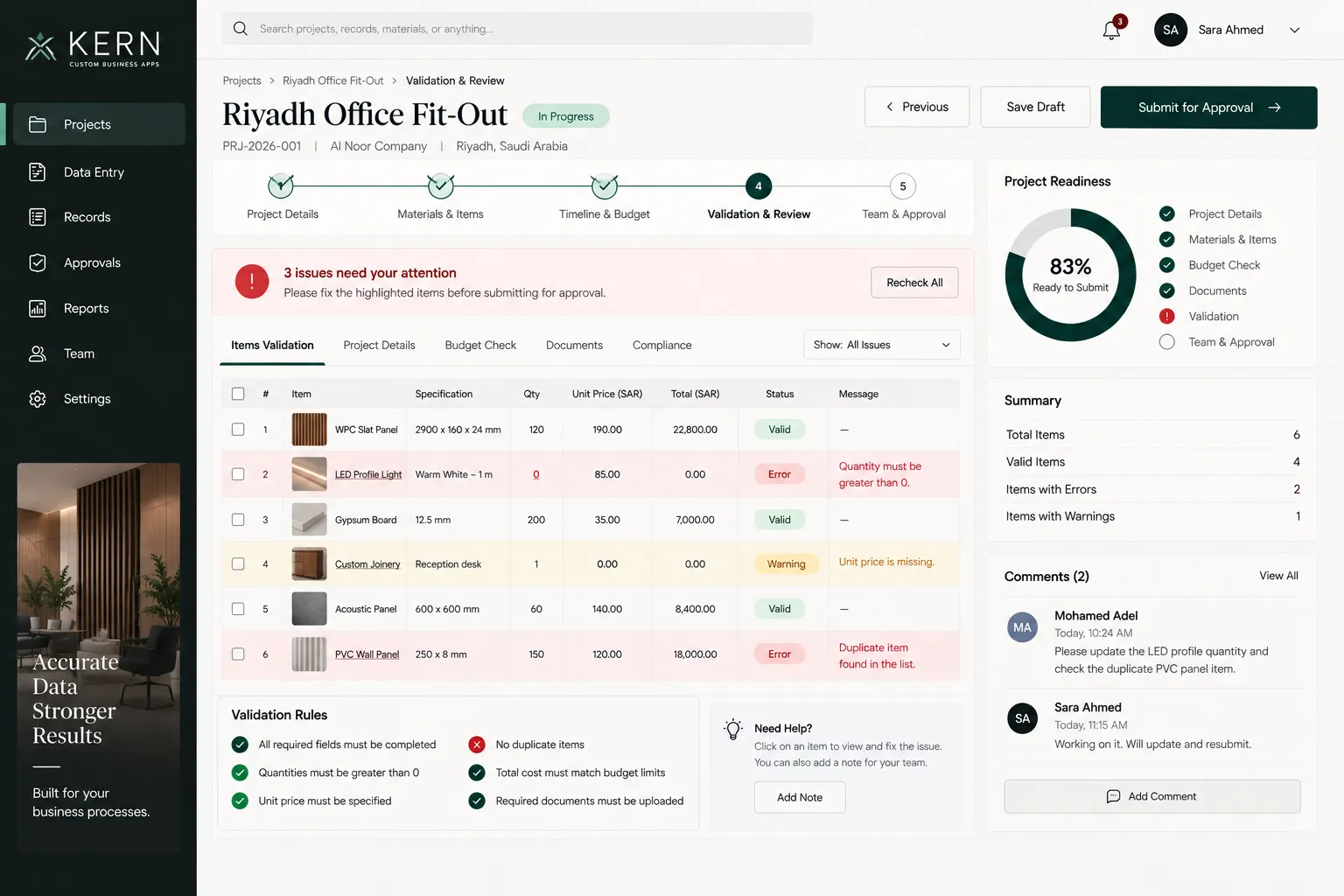Click the Warning status badge
The width and height of the screenshot is (1344, 896).
(786, 564)
